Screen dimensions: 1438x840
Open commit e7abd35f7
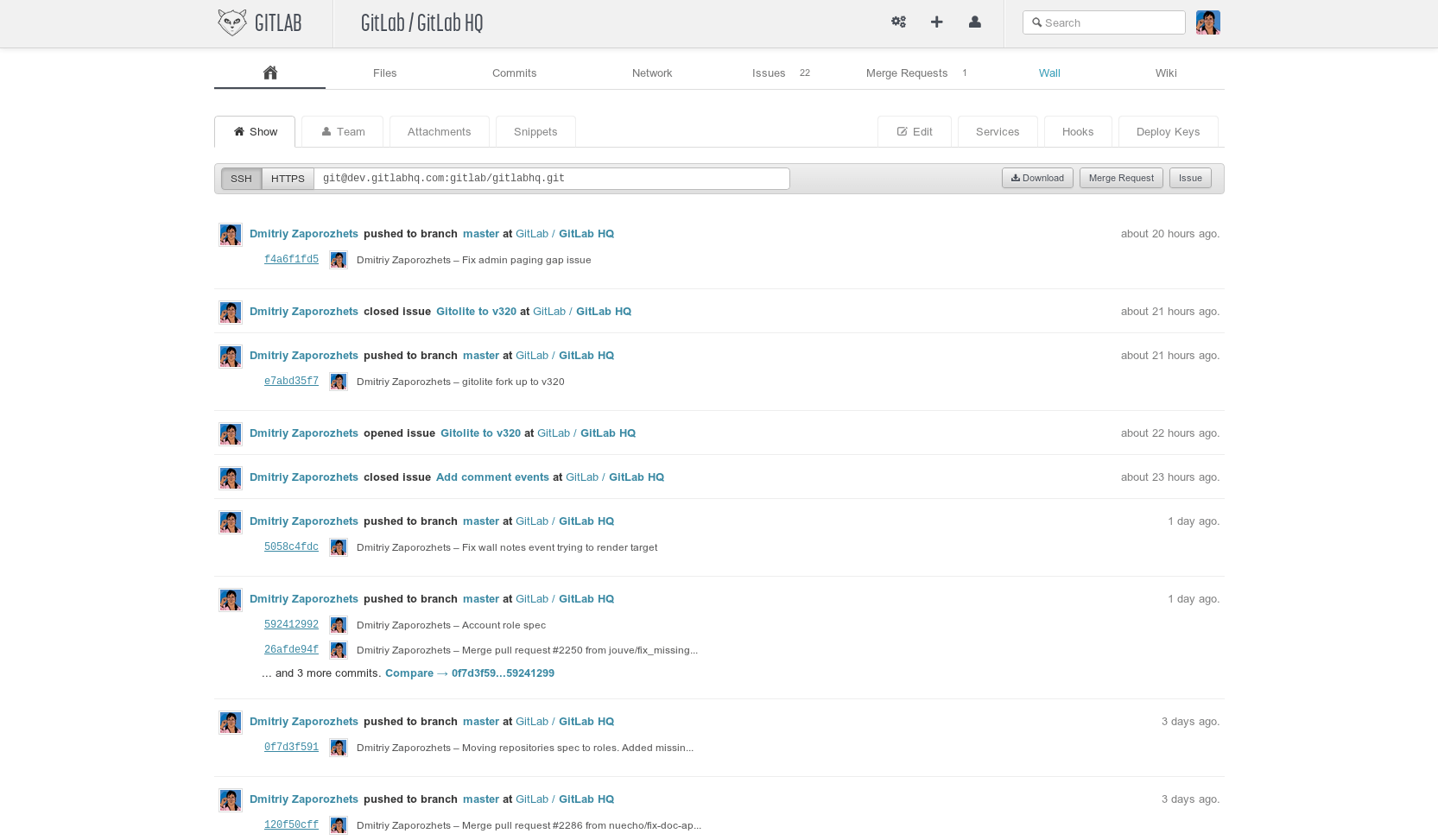pos(291,382)
